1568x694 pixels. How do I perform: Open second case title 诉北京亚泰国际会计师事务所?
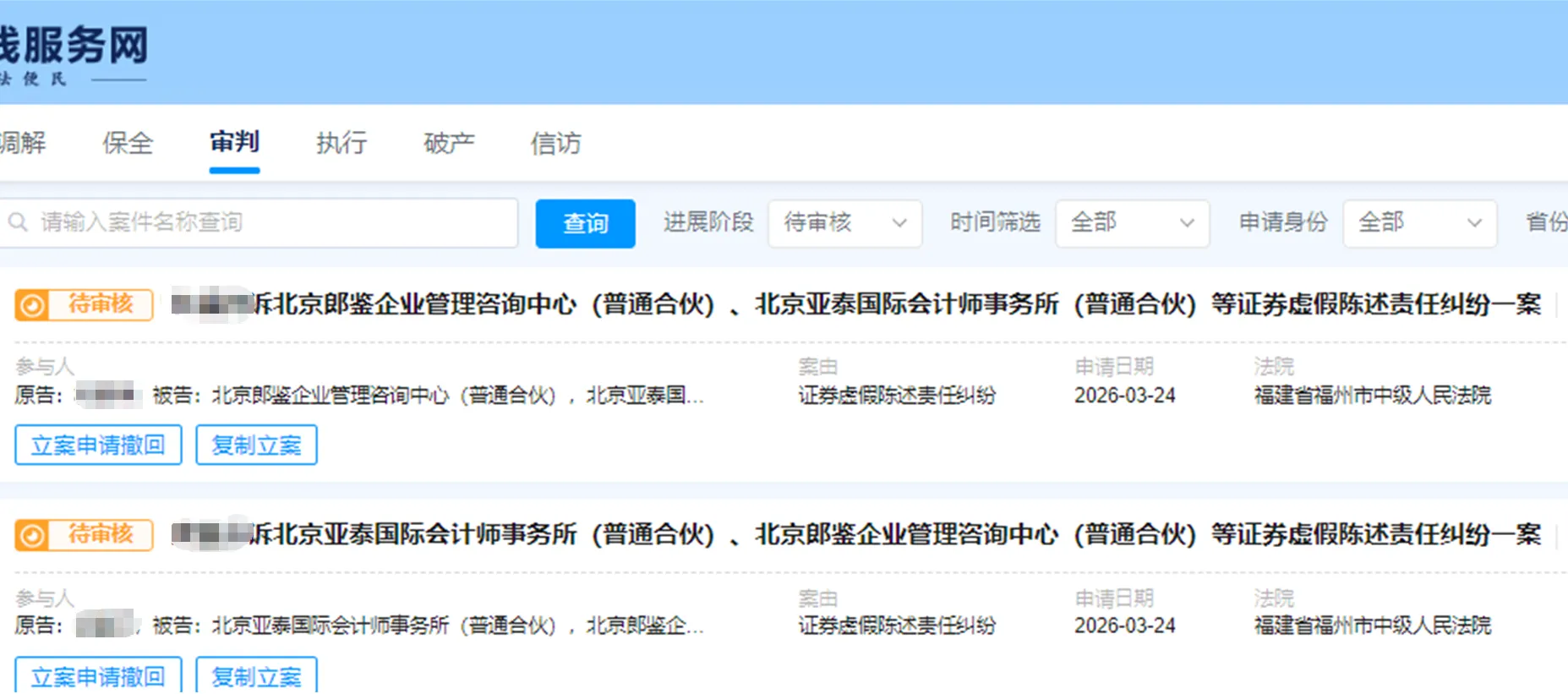pos(856,534)
